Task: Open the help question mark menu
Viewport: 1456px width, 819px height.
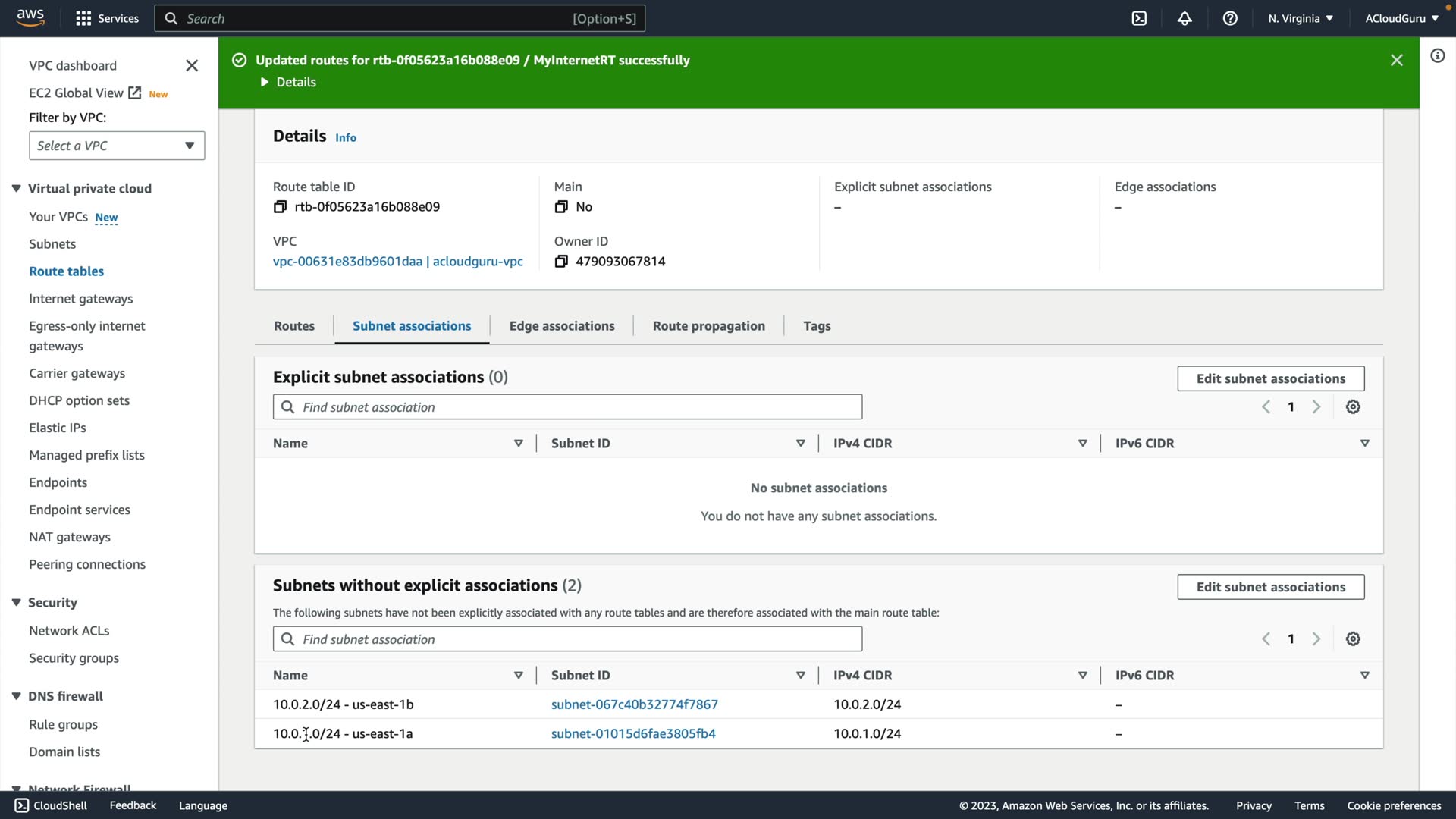Action: pos(1230,18)
